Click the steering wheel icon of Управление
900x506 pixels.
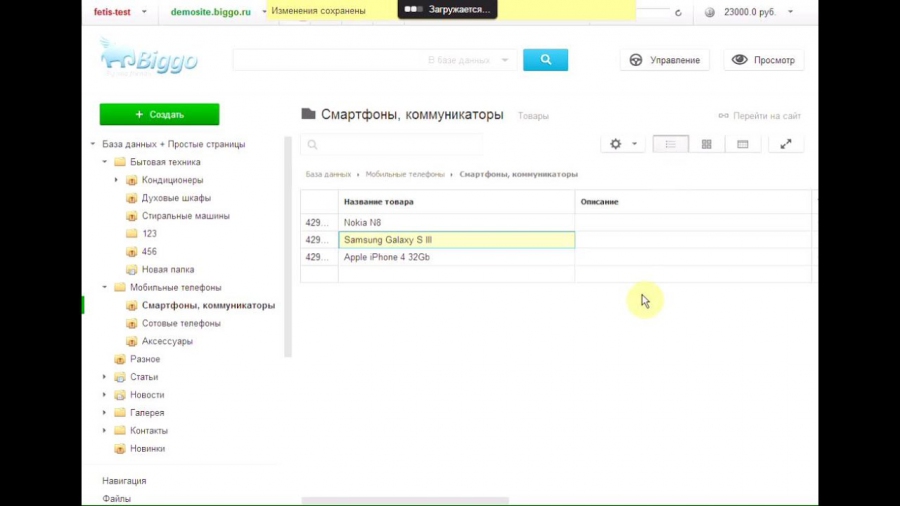tap(635, 60)
